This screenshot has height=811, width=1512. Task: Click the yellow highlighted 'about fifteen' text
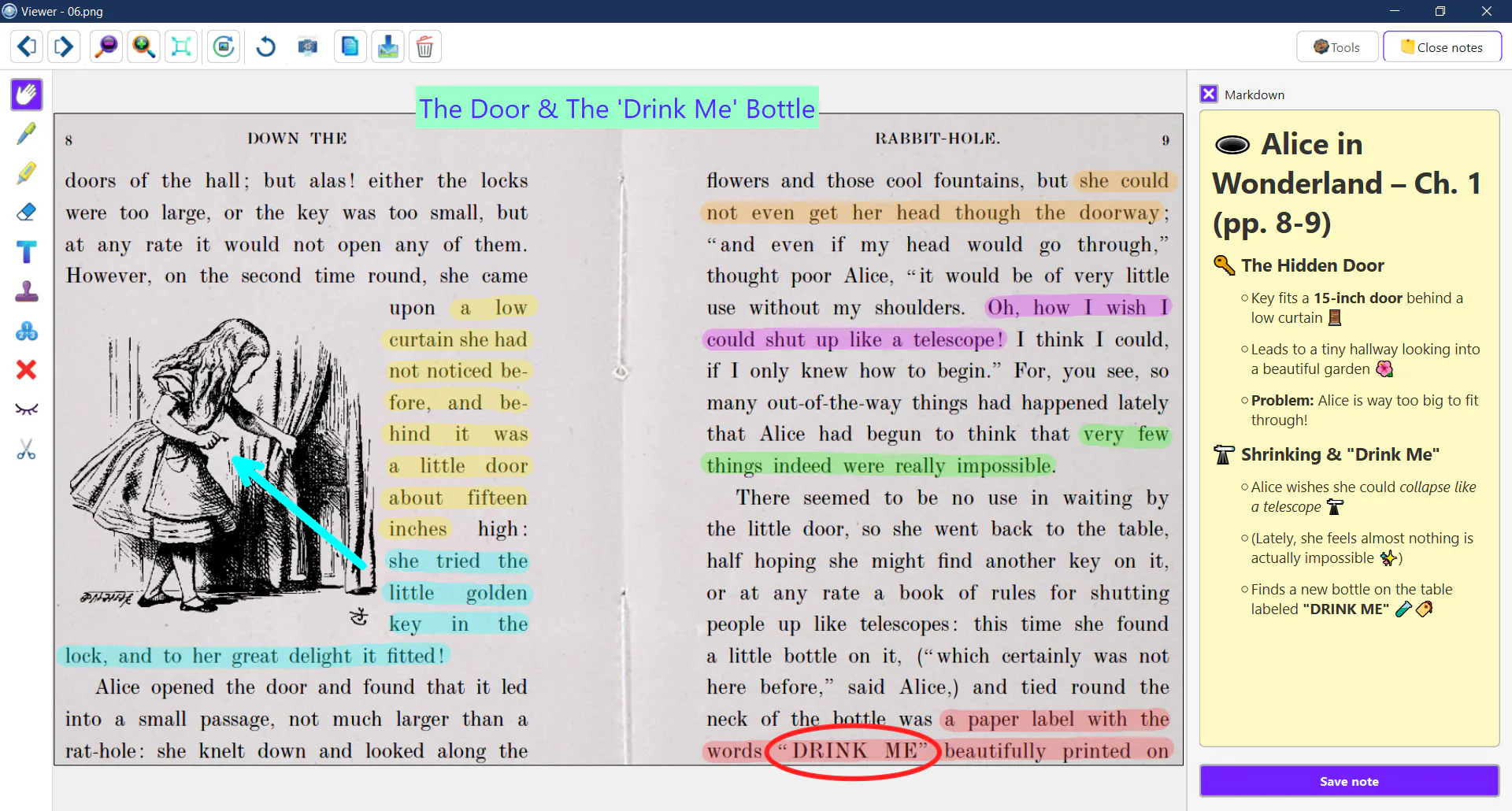pos(458,498)
